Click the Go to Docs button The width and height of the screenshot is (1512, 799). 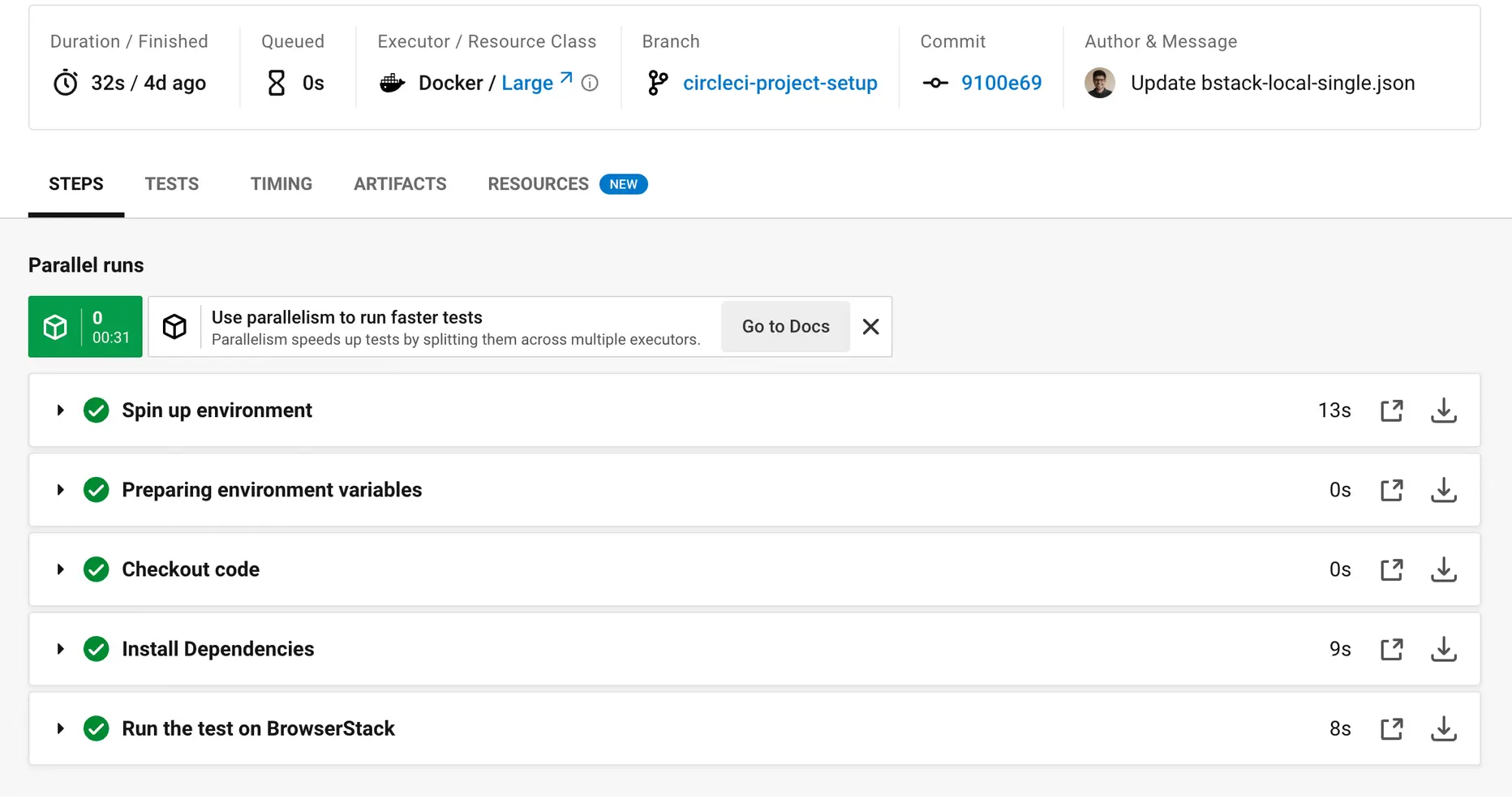click(785, 327)
